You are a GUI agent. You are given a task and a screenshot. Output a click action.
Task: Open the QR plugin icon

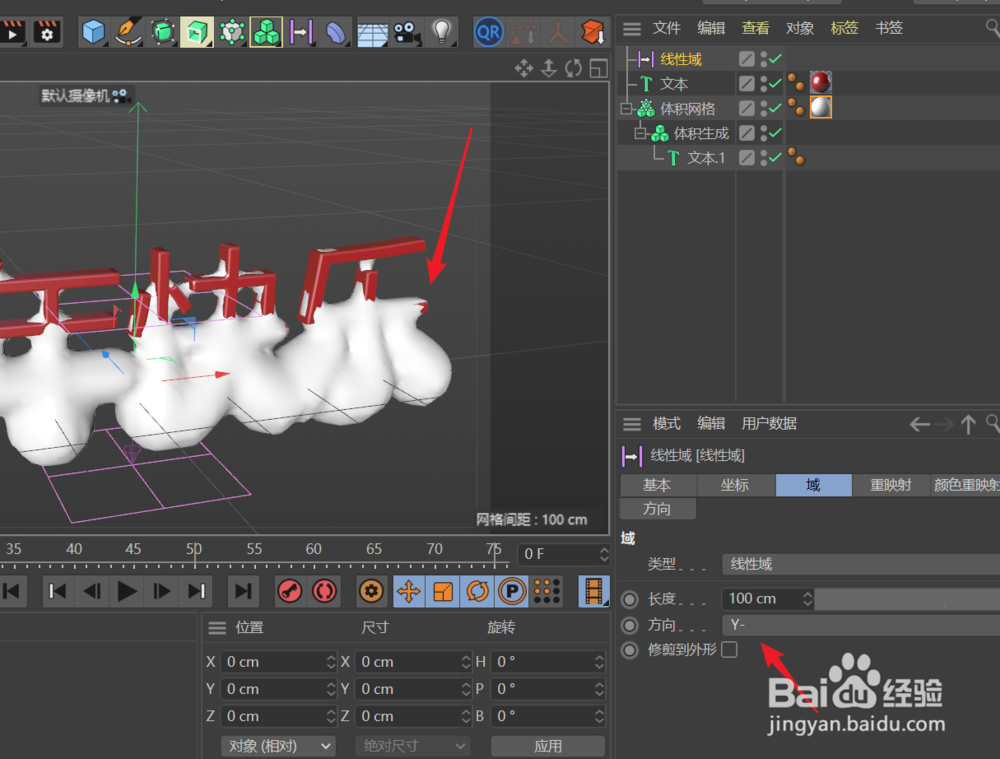click(489, 32)
